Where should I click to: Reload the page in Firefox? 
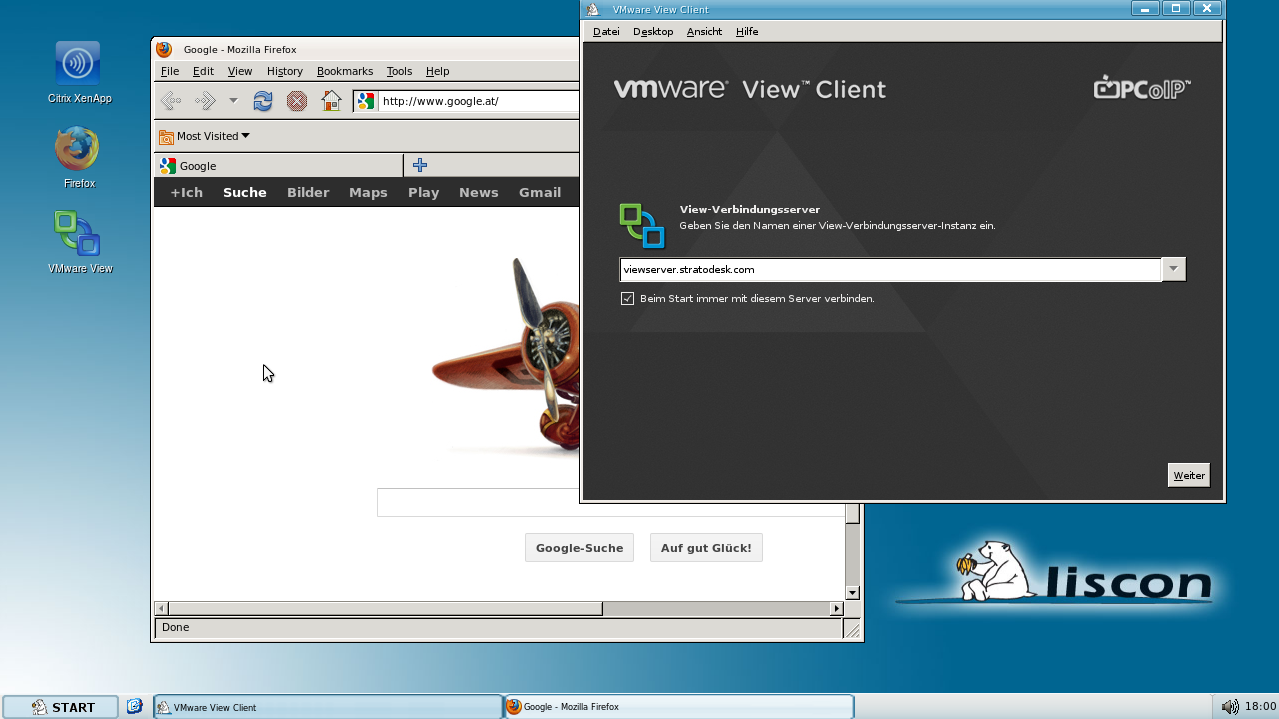[263, 100]
